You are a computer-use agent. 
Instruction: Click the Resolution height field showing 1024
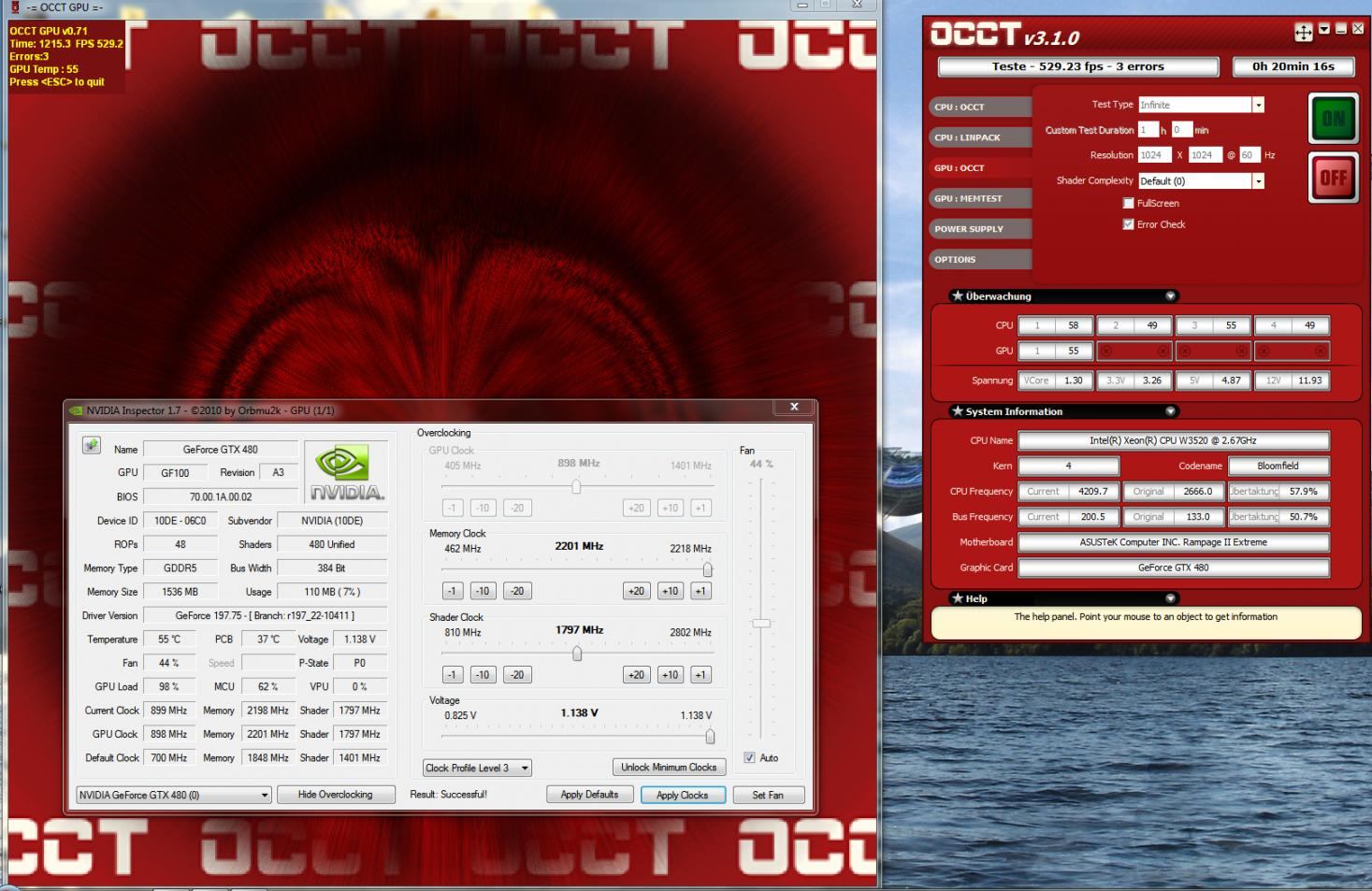click(x=1206, y=155)
